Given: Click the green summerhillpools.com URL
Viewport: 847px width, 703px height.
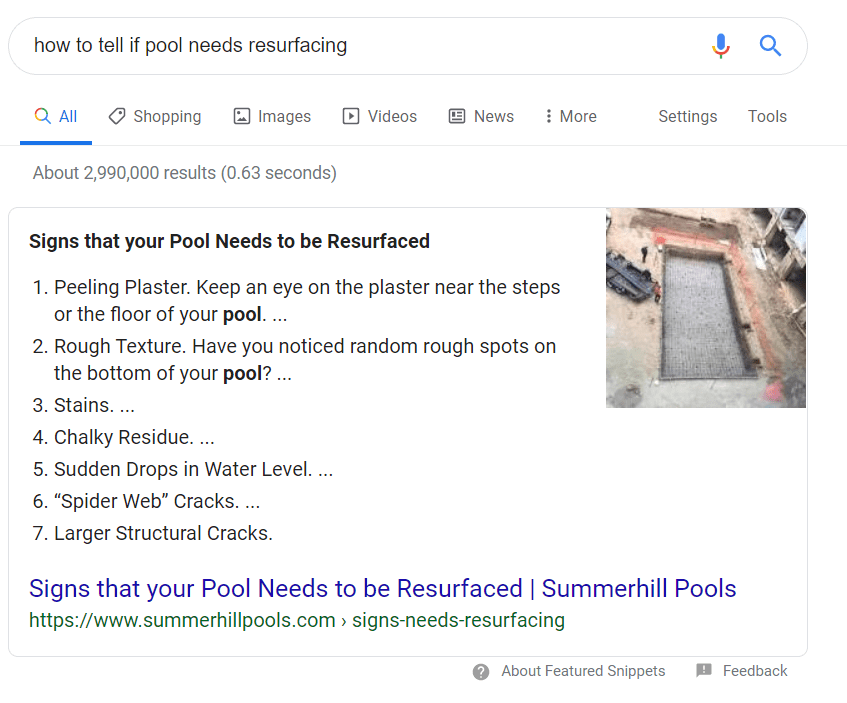Looking at the screenshot, I should pos(296,620).
